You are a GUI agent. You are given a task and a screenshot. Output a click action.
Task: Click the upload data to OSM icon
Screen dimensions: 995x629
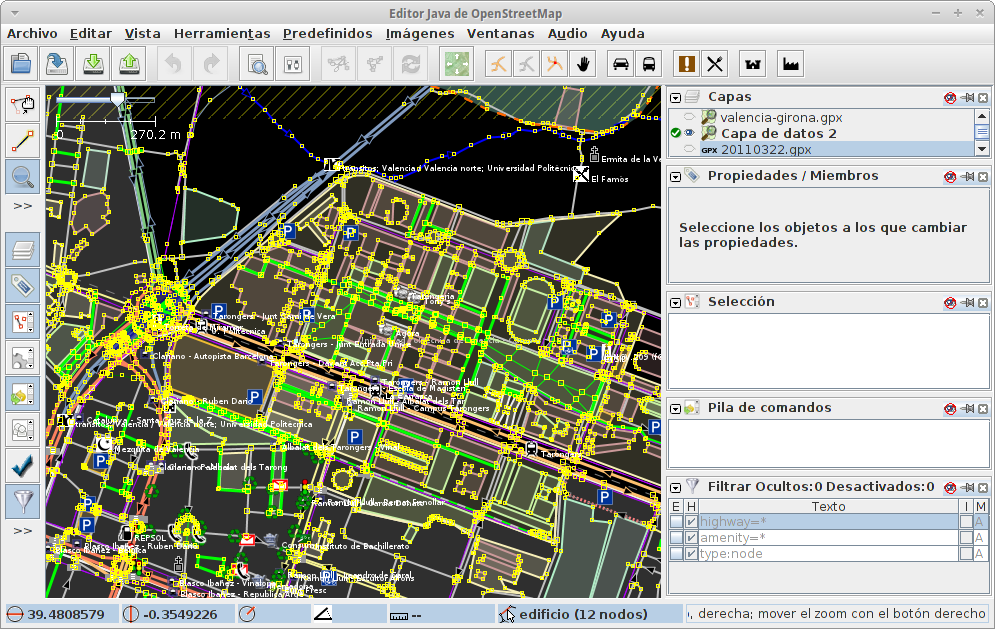coord(129,64)
